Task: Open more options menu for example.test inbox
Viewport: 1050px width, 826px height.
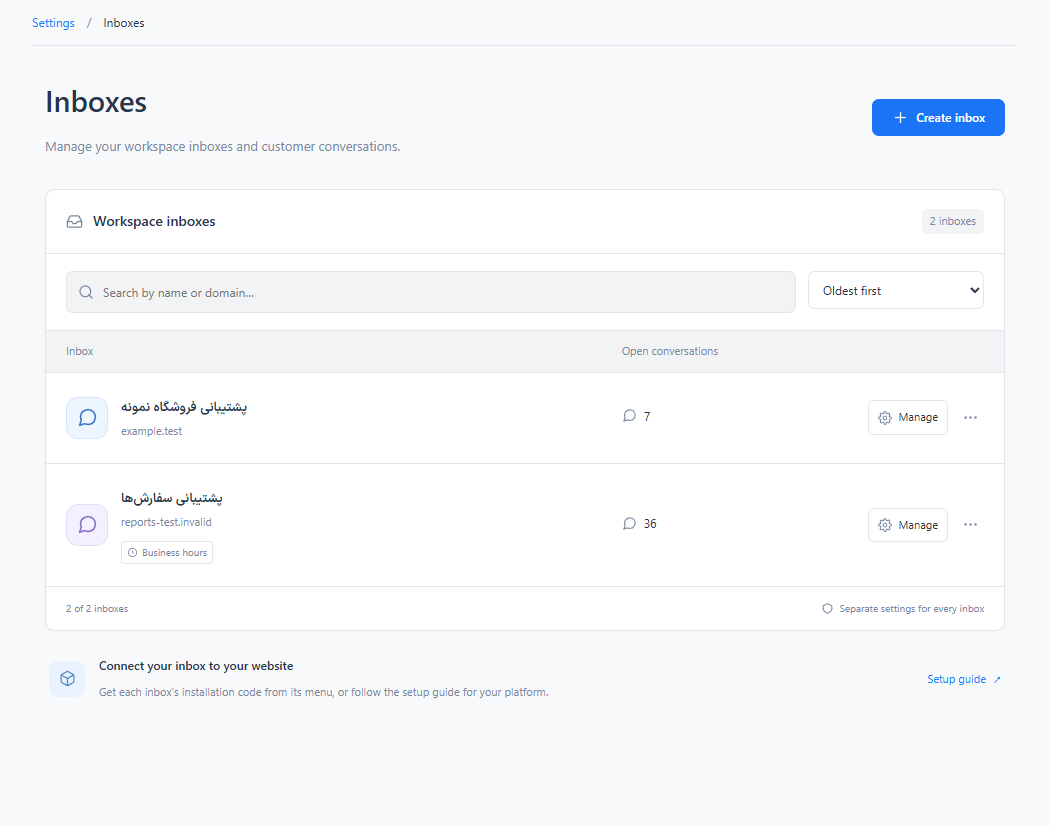Action: (x=970, y=417)
